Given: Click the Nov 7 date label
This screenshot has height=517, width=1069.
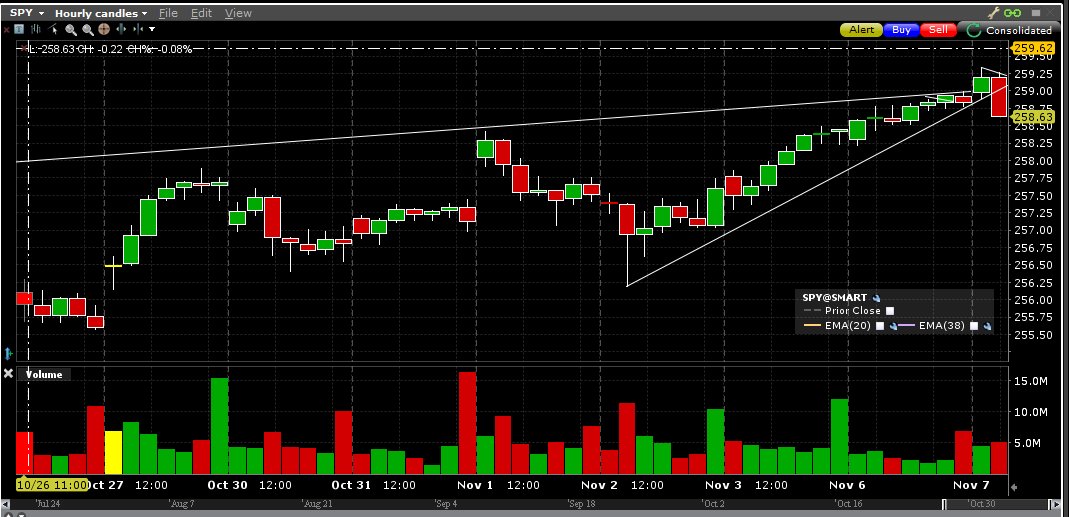Looking at the screenshot, I should click(971, 485).
